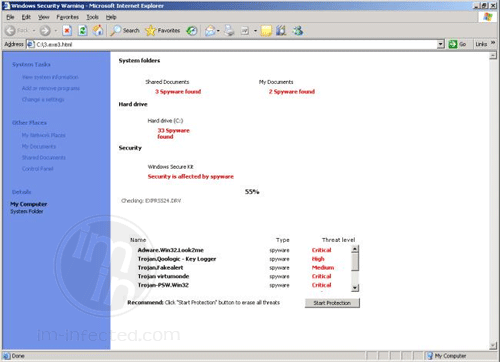Click the Messenger icon in toolbar
500x362 pixels.
[297, 31]
